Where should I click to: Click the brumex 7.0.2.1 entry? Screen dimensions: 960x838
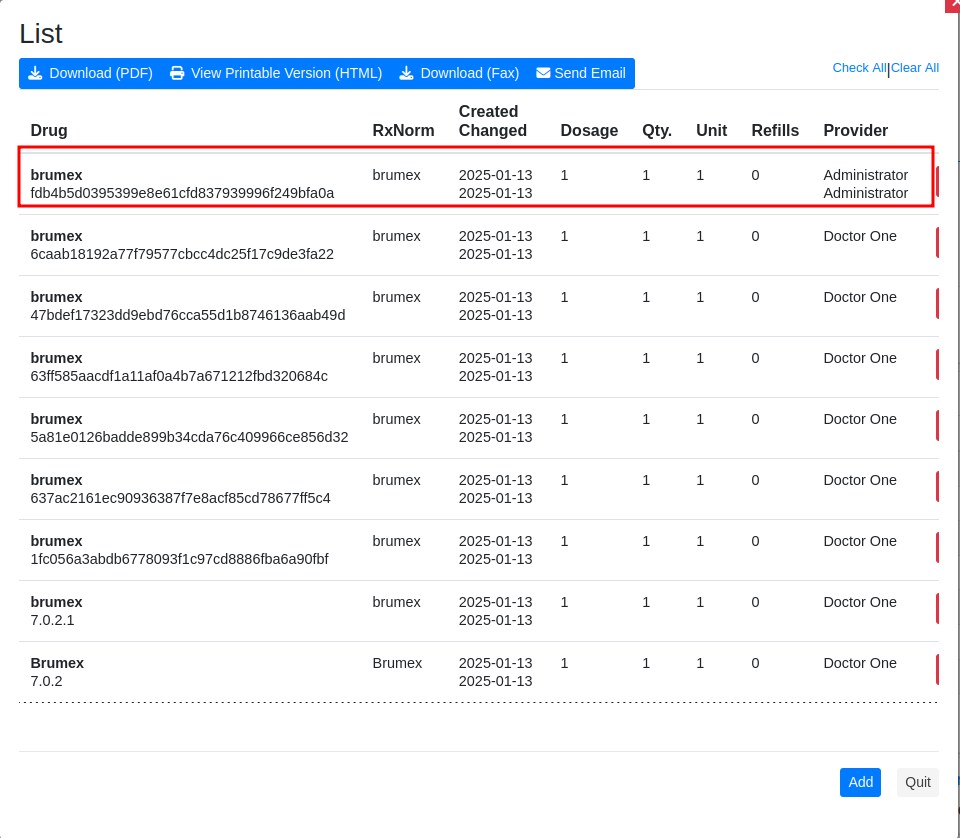(x=479, y=611)
